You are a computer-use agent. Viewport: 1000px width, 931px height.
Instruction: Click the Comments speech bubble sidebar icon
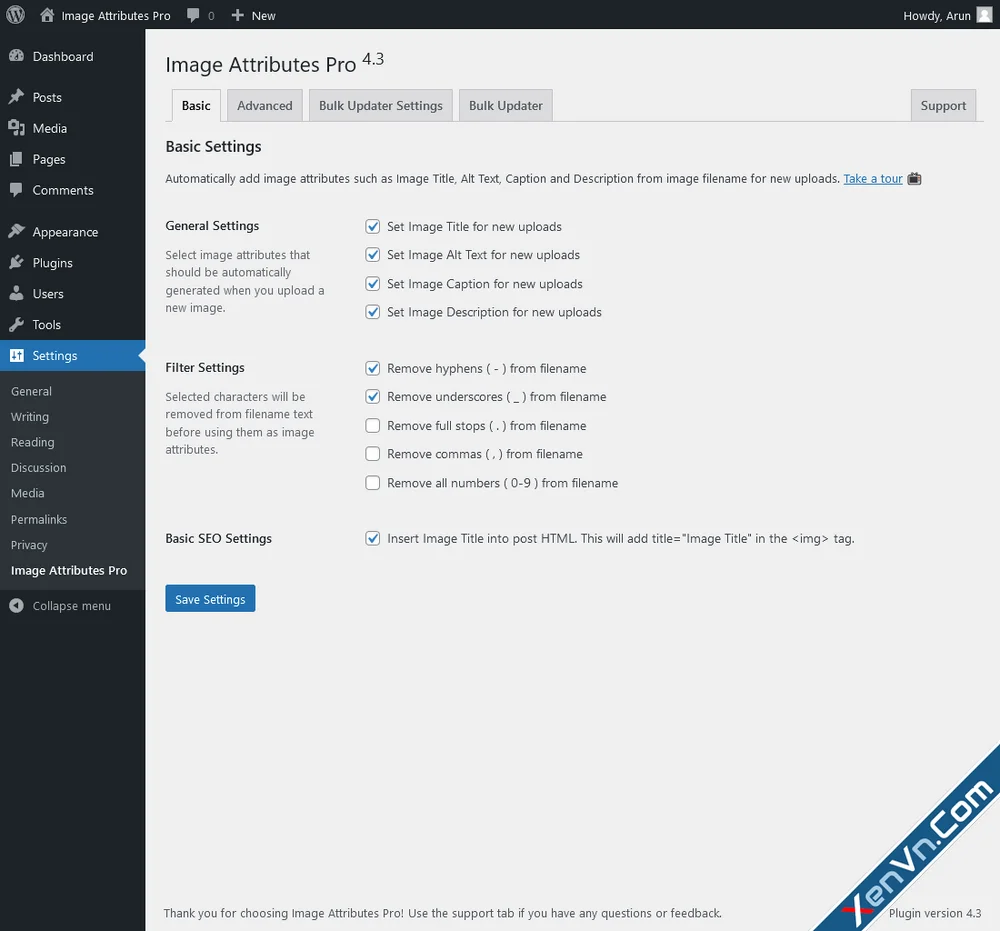pyautogui.click(x=17, y=190)
